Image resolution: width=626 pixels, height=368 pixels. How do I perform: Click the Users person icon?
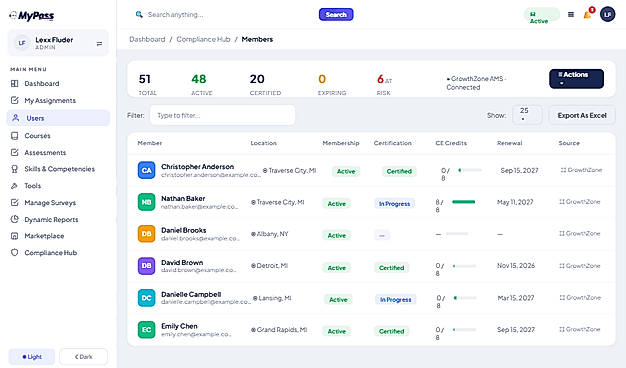pyautogui.click(x=16, y=118)
